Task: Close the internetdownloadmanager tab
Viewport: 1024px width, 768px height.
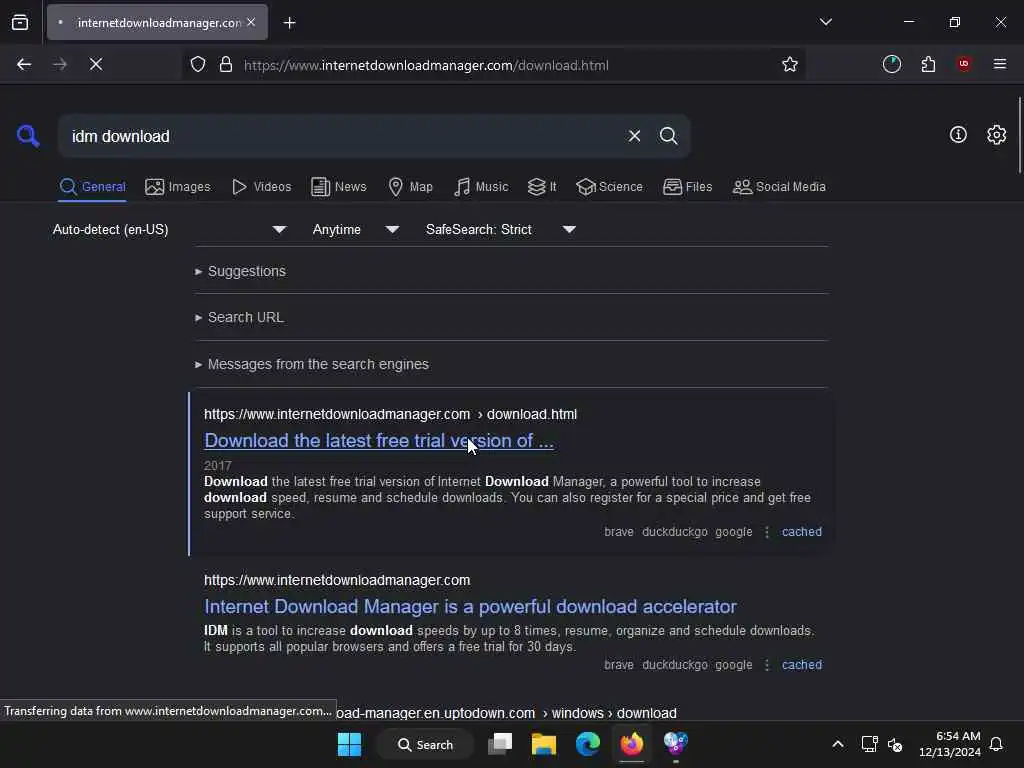Action: pyautogui.click(x=251, y=22)
